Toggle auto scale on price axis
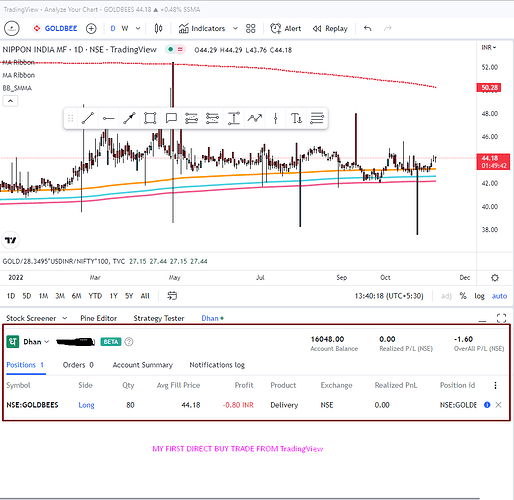The width and height of the screenshot is (514, 500). [x=499, y=296]
